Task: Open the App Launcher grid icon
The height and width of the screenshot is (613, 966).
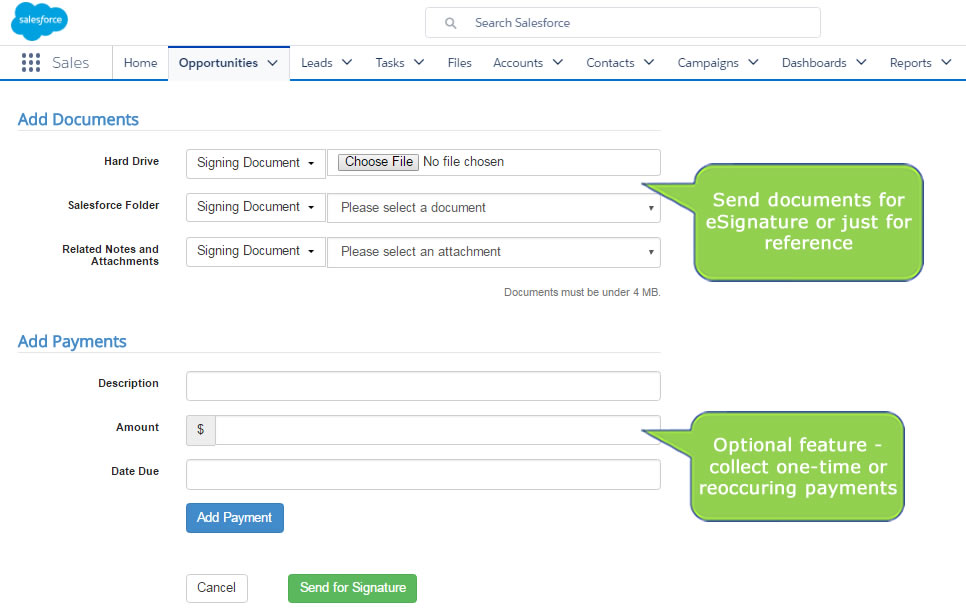Action: coord(31,62)
